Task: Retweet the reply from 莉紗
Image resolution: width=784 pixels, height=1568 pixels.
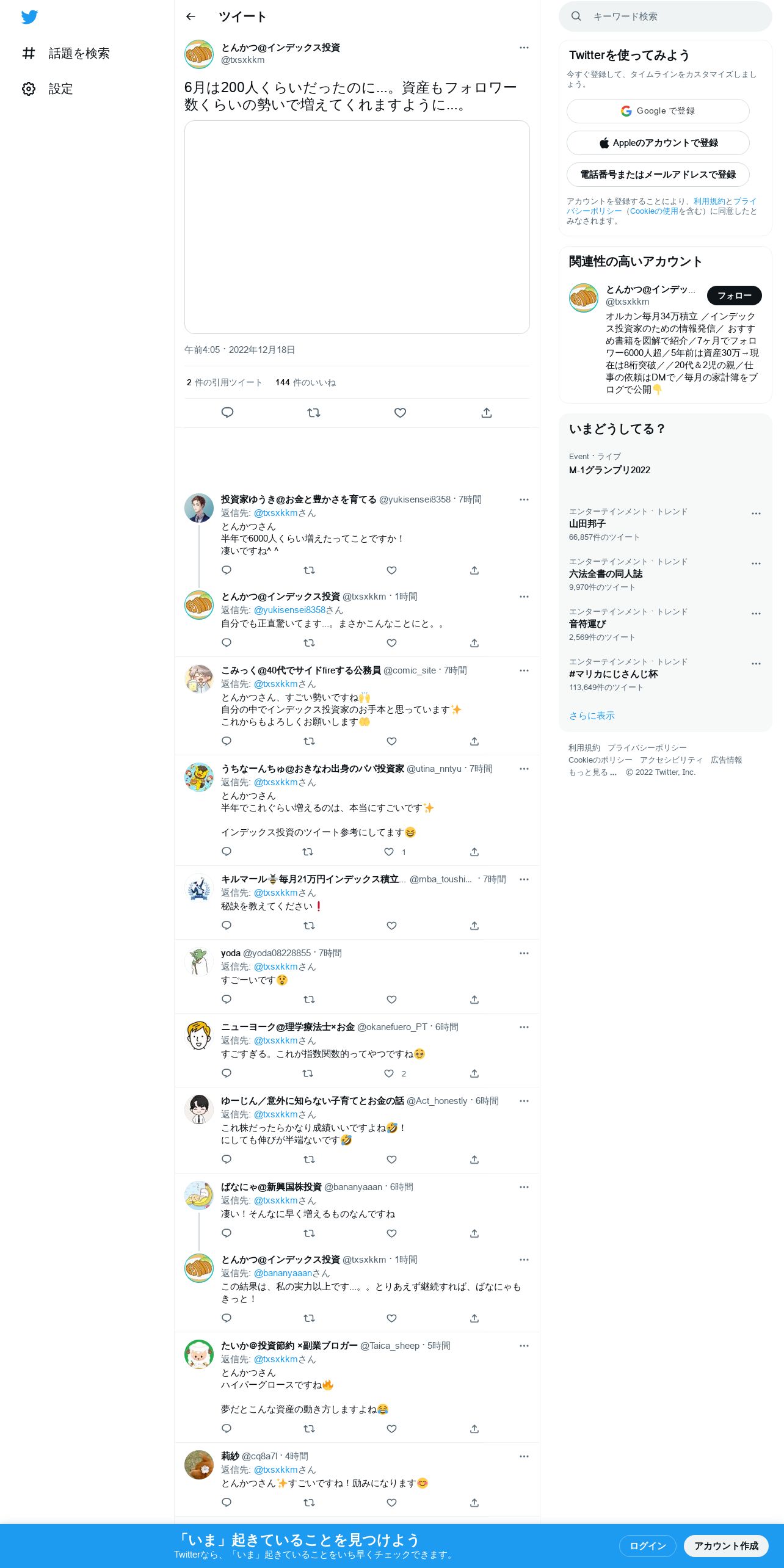Action: tap(309, 1503)
